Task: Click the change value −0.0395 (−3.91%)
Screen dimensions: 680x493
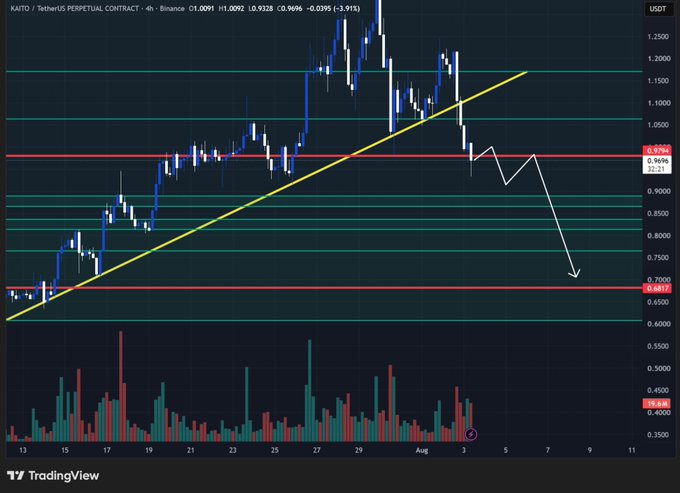Action: 333,8
